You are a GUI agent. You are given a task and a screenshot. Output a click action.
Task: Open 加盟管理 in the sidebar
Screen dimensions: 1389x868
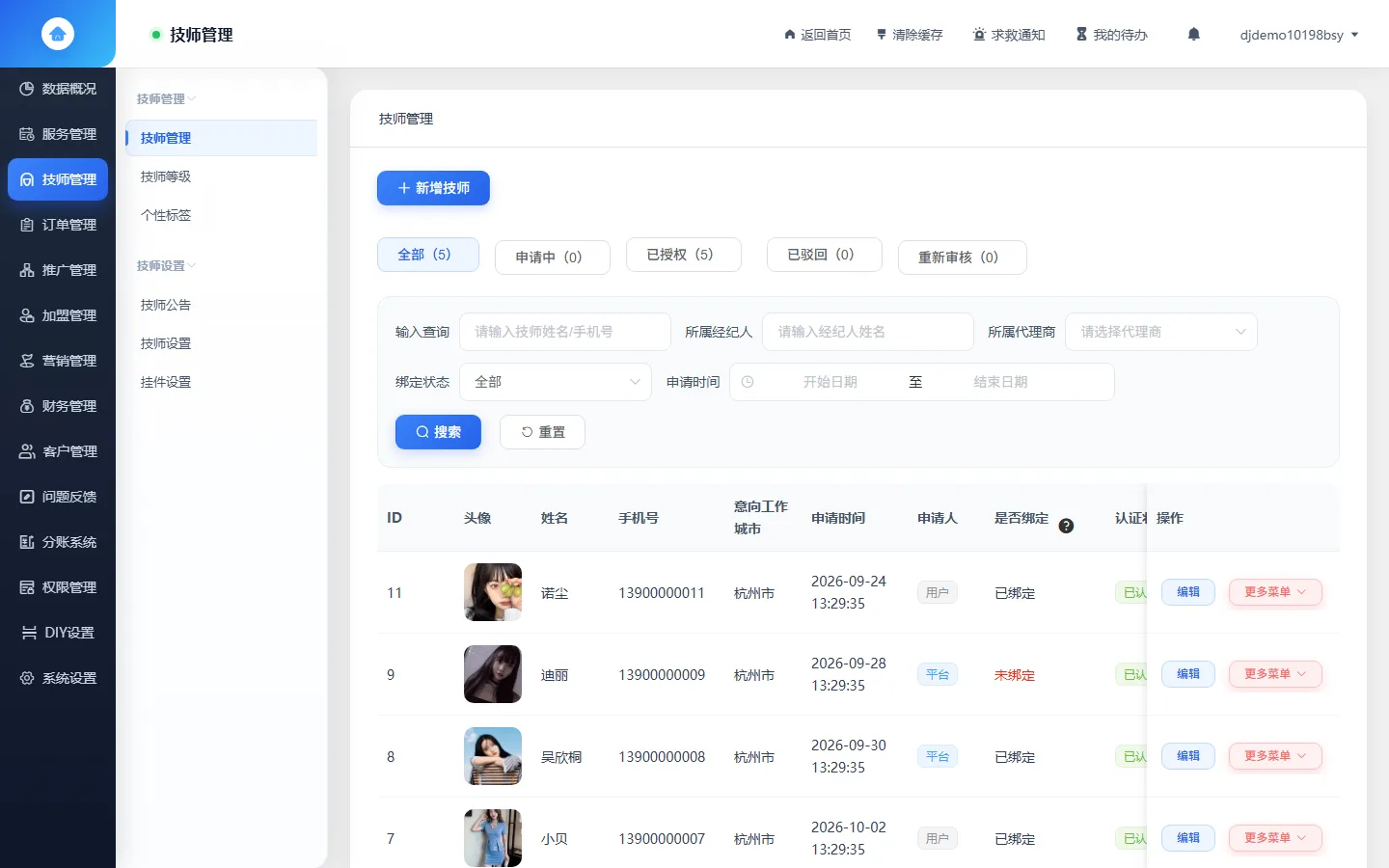[x=58, y=315]
